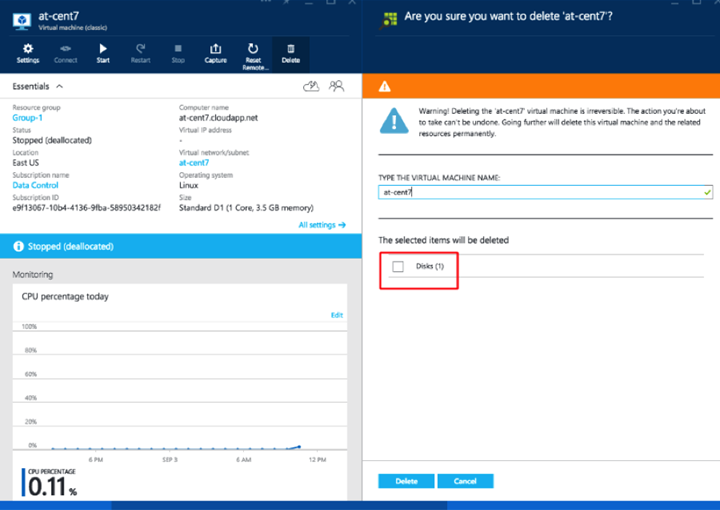Select the computer name at-cent7.cloudapp.net
The height and width of the screenshot is (510, 720).
[x=218, y=118]
